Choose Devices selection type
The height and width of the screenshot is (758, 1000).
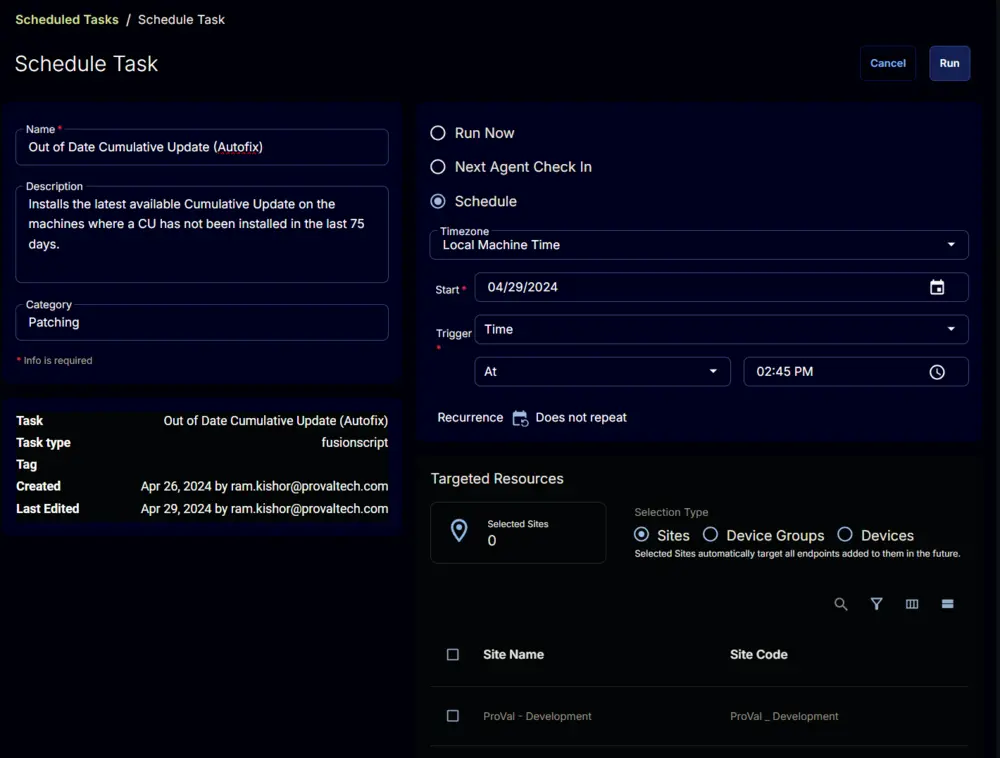845,534
